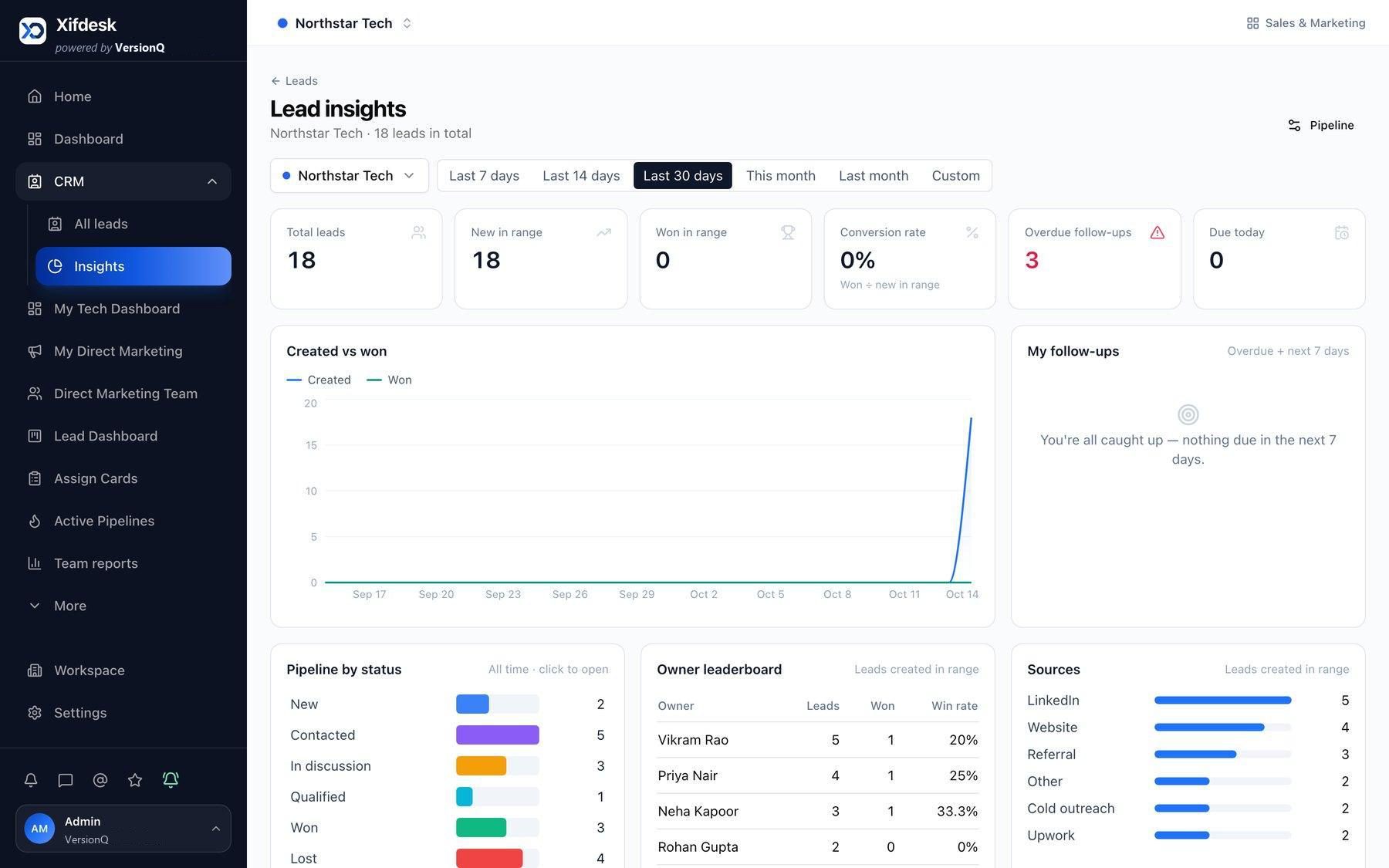
Task: Click the AM user avatar
Action: click(x=39, y=829)
